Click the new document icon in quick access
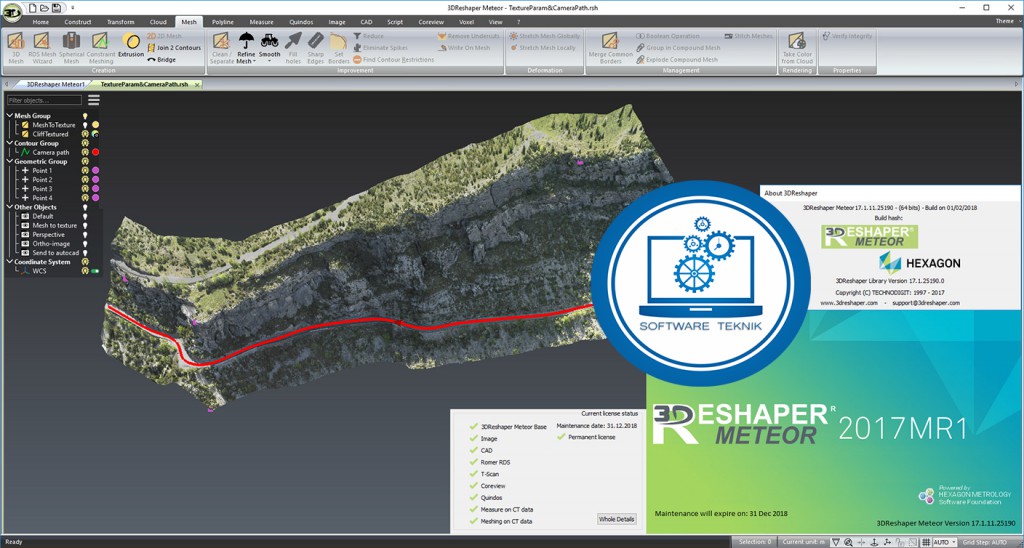Screen dimensions: 1024x548 [x=32, y=7]
